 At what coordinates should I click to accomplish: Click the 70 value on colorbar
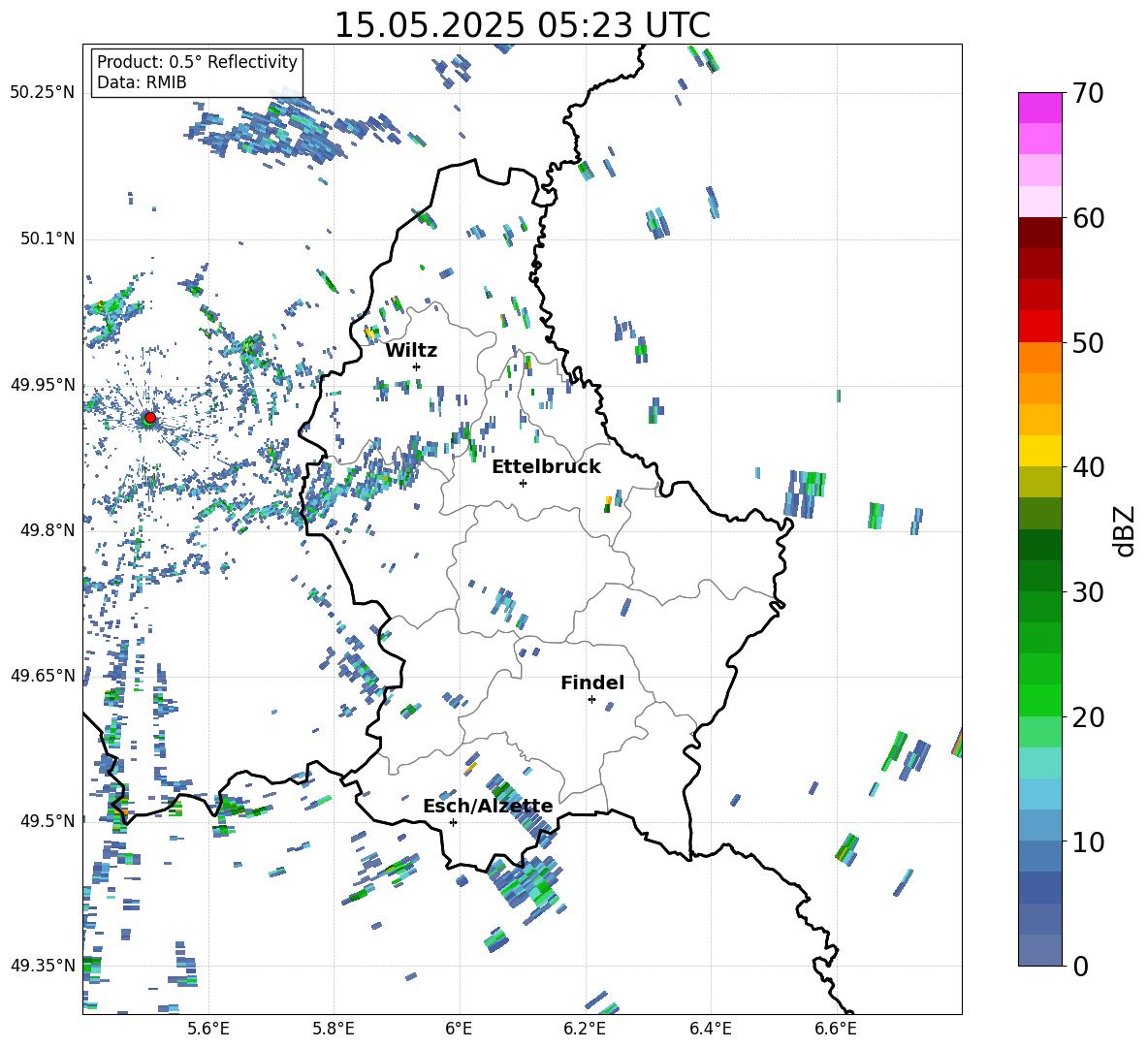[1088, 93]
